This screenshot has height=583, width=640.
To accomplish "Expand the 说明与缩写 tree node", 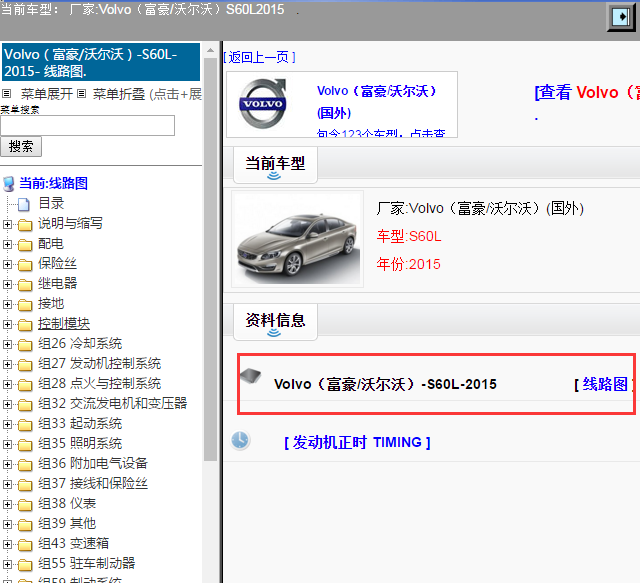I will click(x=7, y=224).
